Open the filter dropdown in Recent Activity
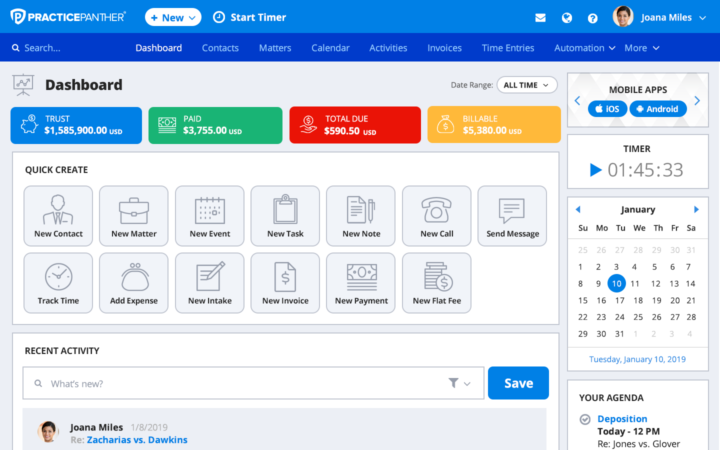 459,383
